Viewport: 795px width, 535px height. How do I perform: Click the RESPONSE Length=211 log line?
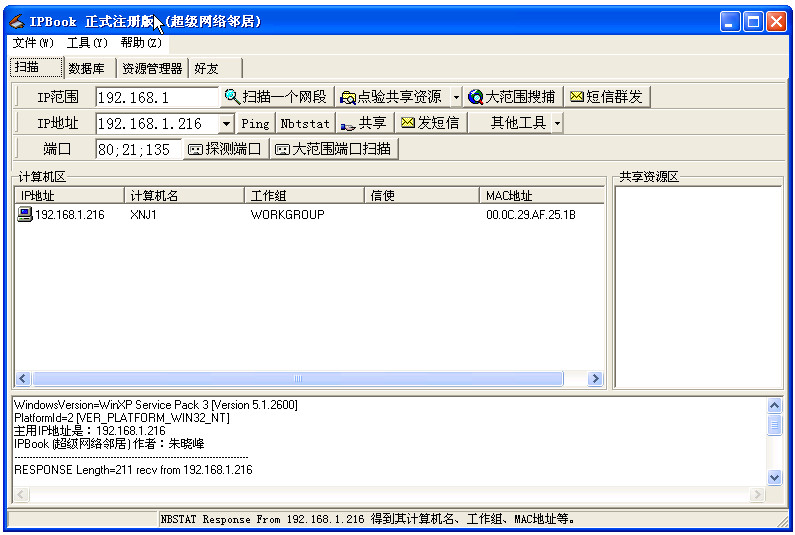(x=133, y=470)
